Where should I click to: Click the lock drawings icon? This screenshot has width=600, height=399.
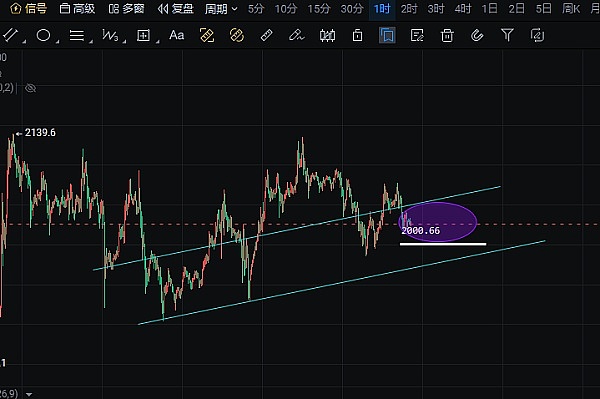[357, 36]
